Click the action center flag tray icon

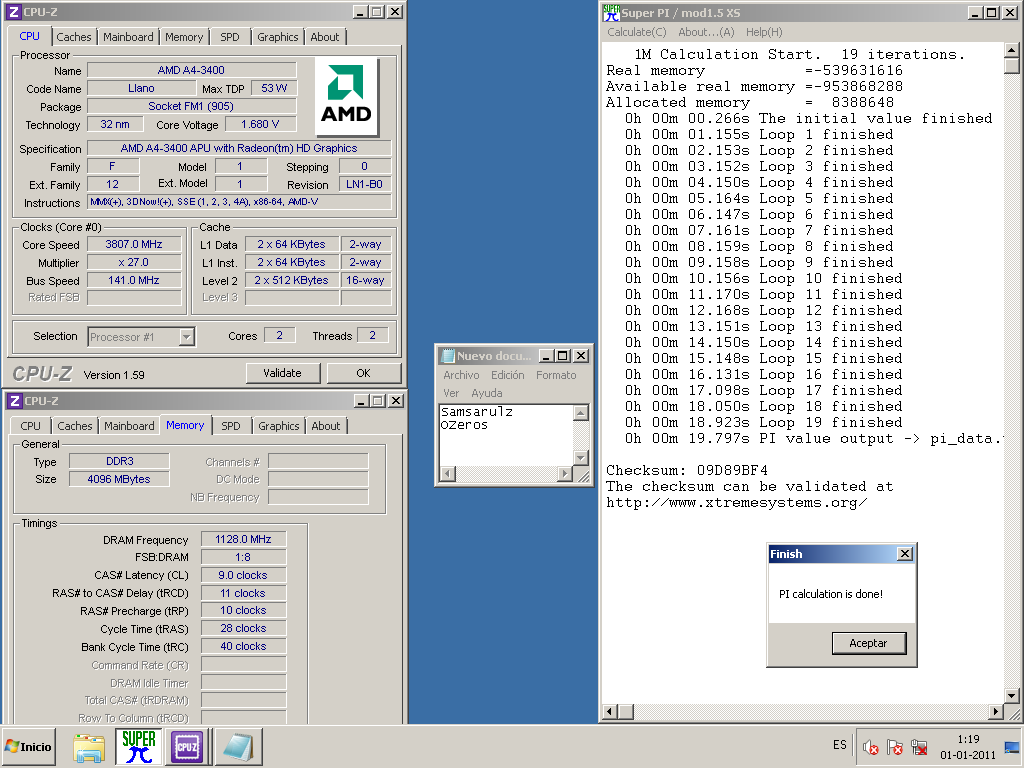[x=895, y=746]
